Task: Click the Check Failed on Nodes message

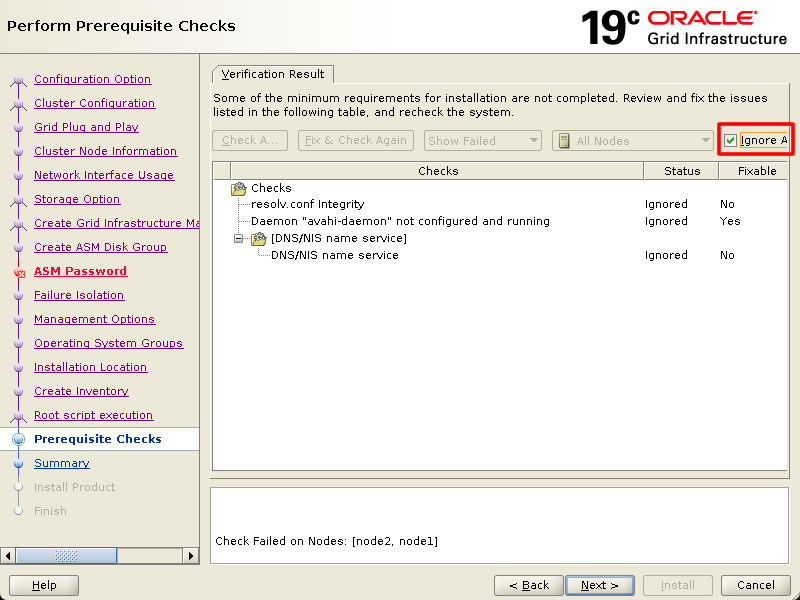Action: (x=327, y=541)
